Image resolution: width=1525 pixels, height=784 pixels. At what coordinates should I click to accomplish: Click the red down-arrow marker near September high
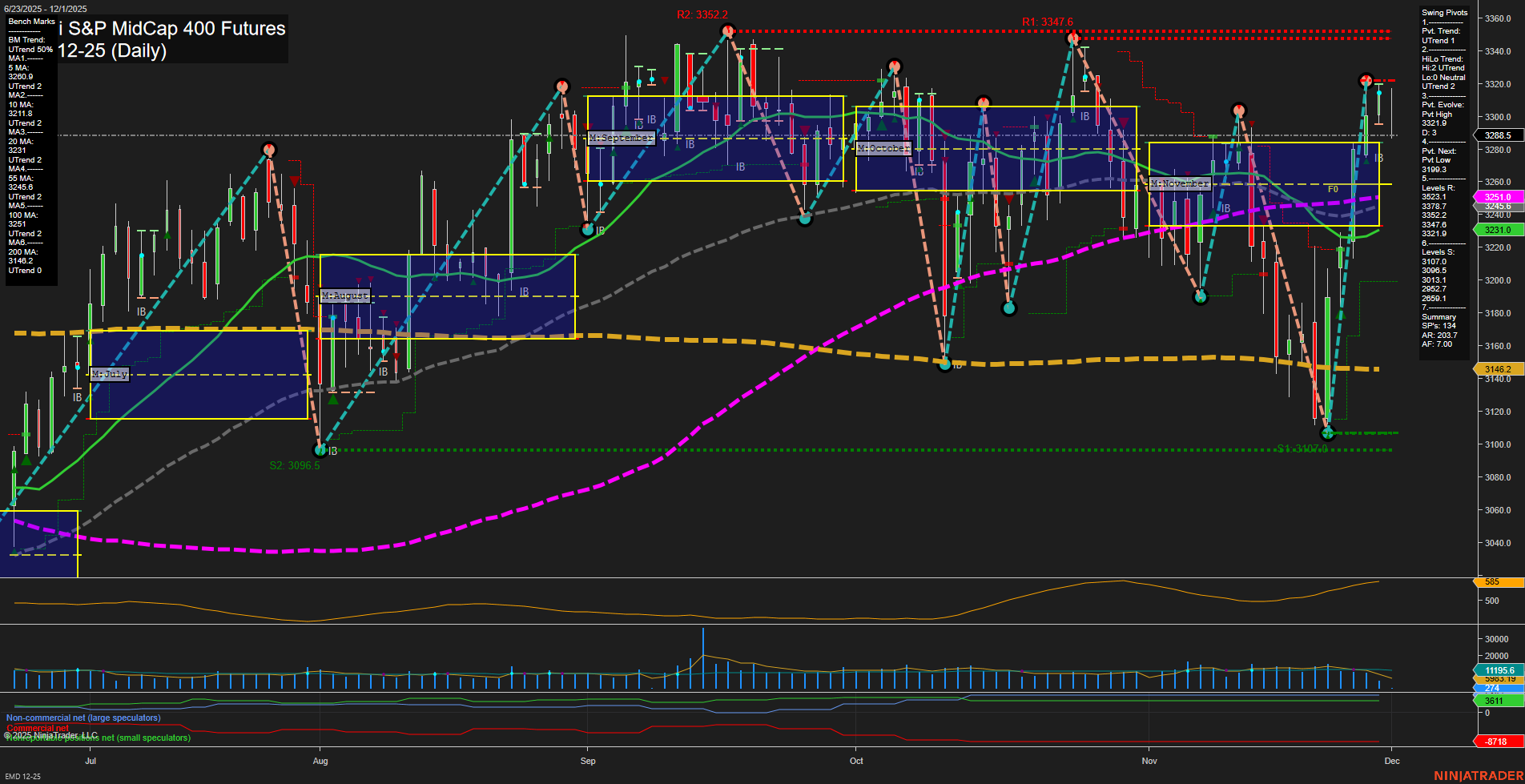tap(663, 80)
